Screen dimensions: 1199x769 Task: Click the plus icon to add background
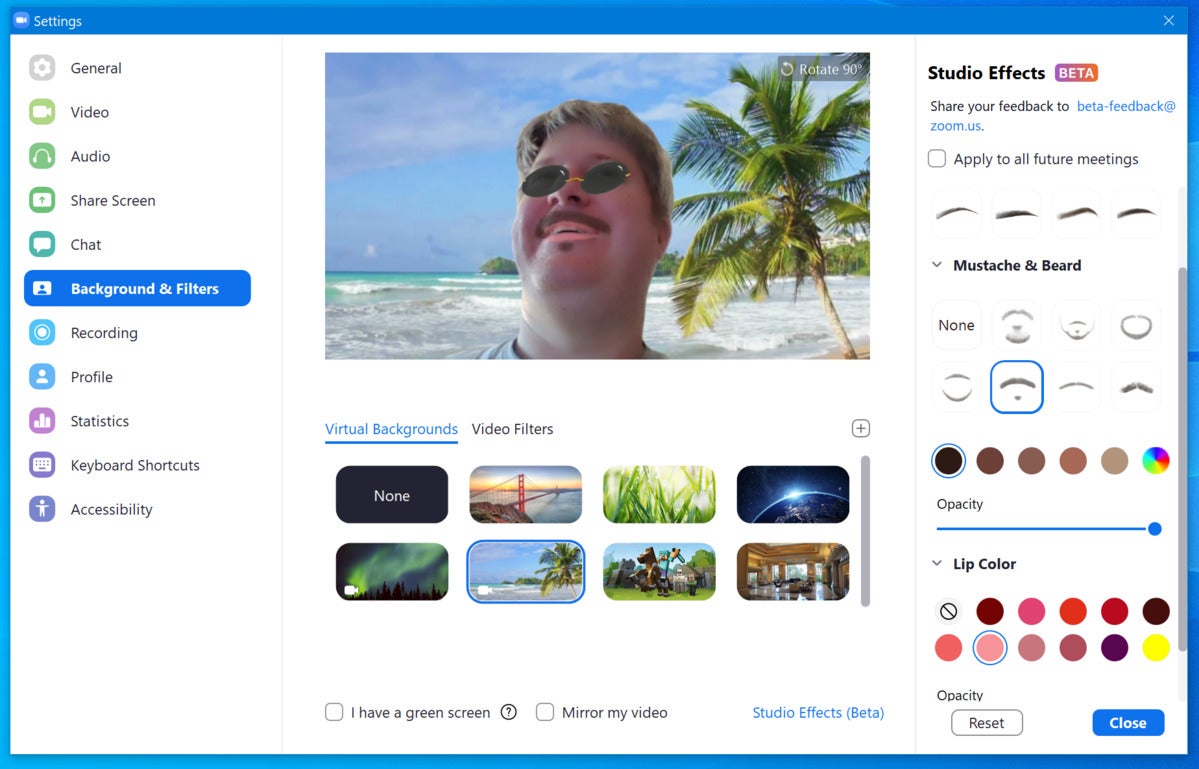[860, 428]
